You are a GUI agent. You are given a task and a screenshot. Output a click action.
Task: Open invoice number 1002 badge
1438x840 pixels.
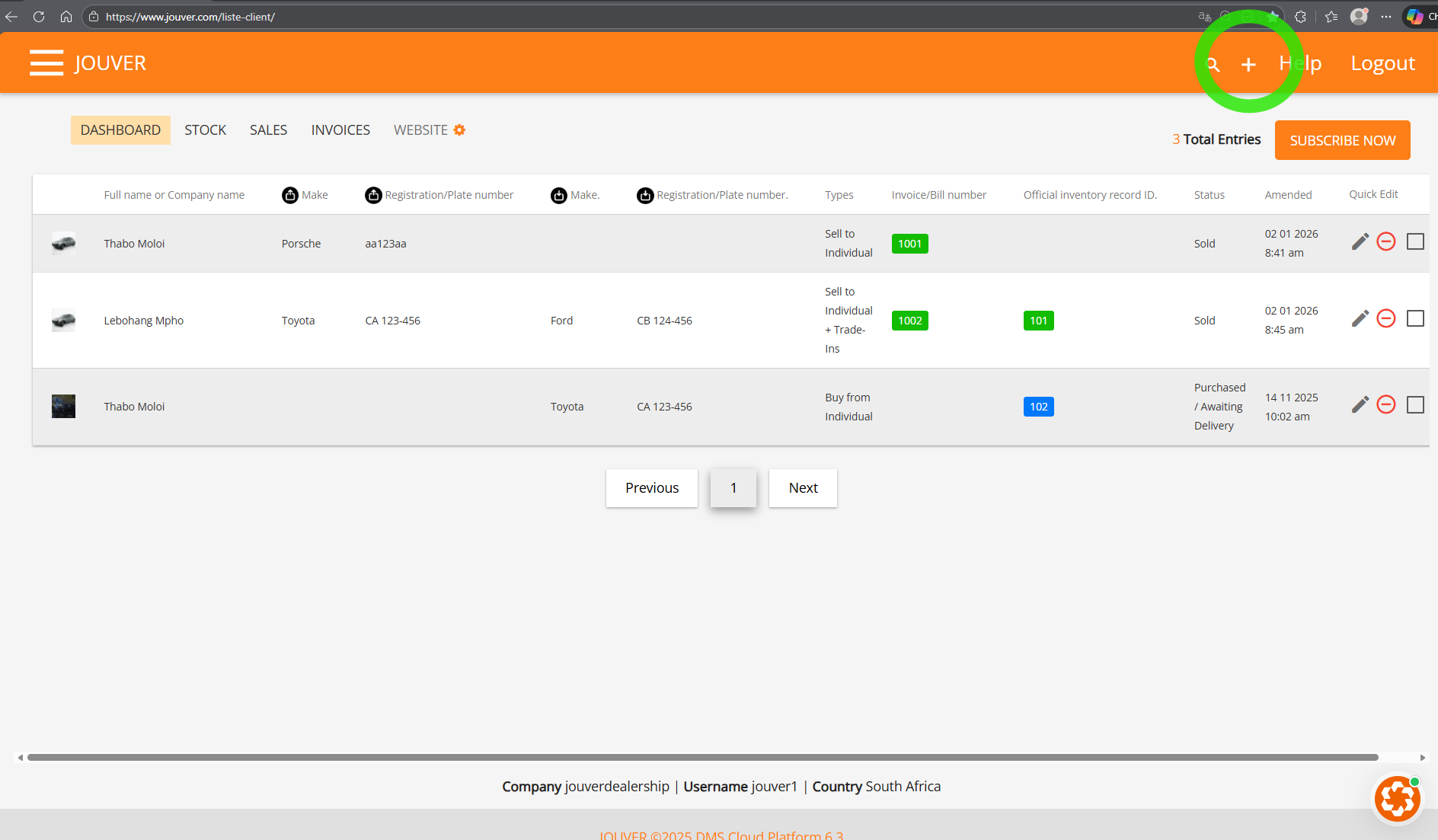[909, 321]
